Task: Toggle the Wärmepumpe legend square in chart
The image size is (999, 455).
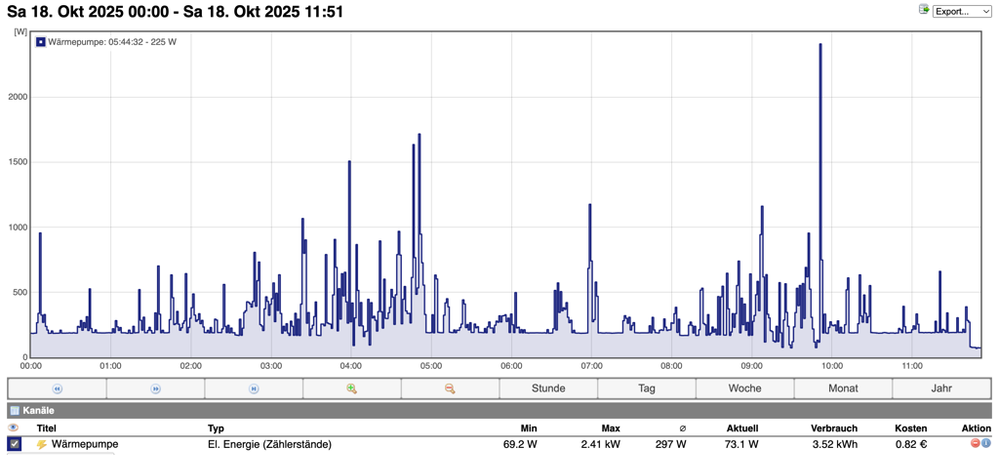Action: 40,42
